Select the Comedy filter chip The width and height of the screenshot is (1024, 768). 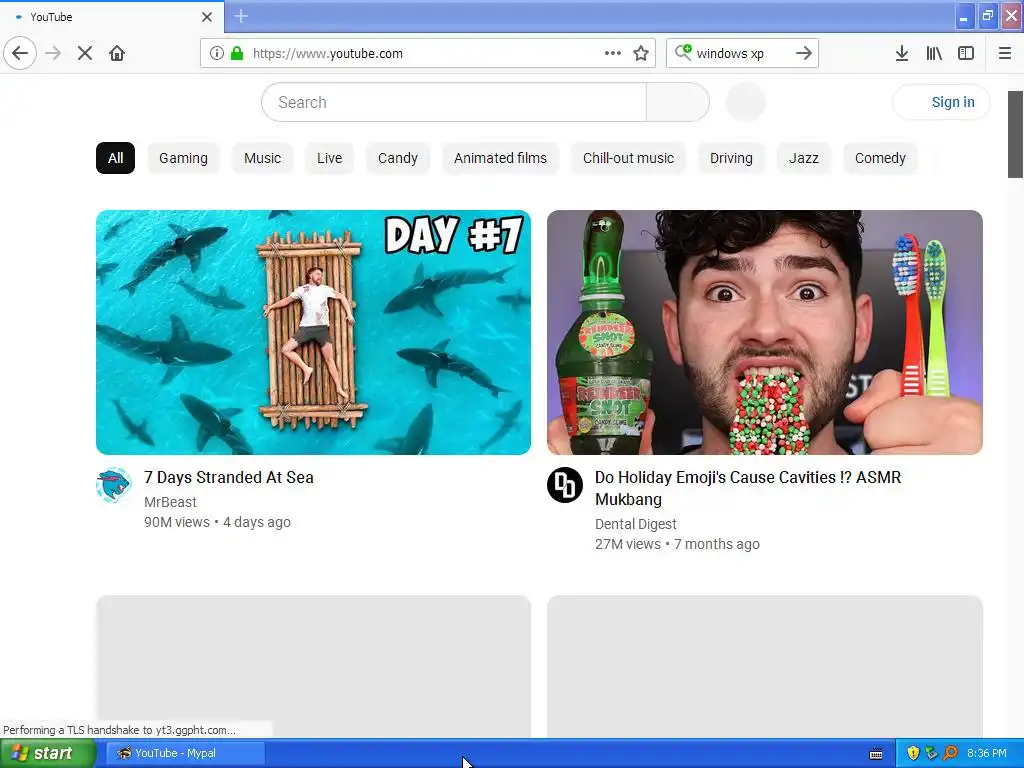(x=880, y=158)
